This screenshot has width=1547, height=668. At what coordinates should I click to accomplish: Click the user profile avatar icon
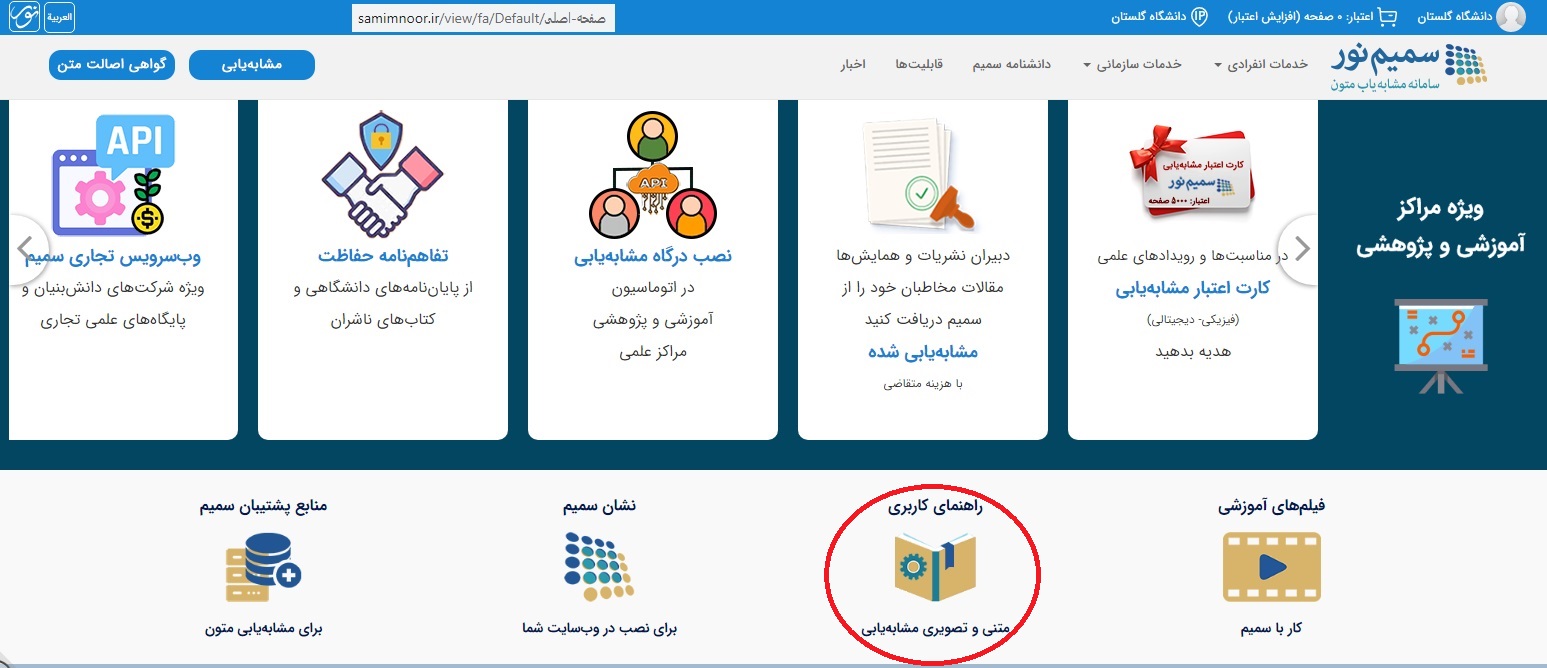pyautogui.click(x=1511, y=17)
